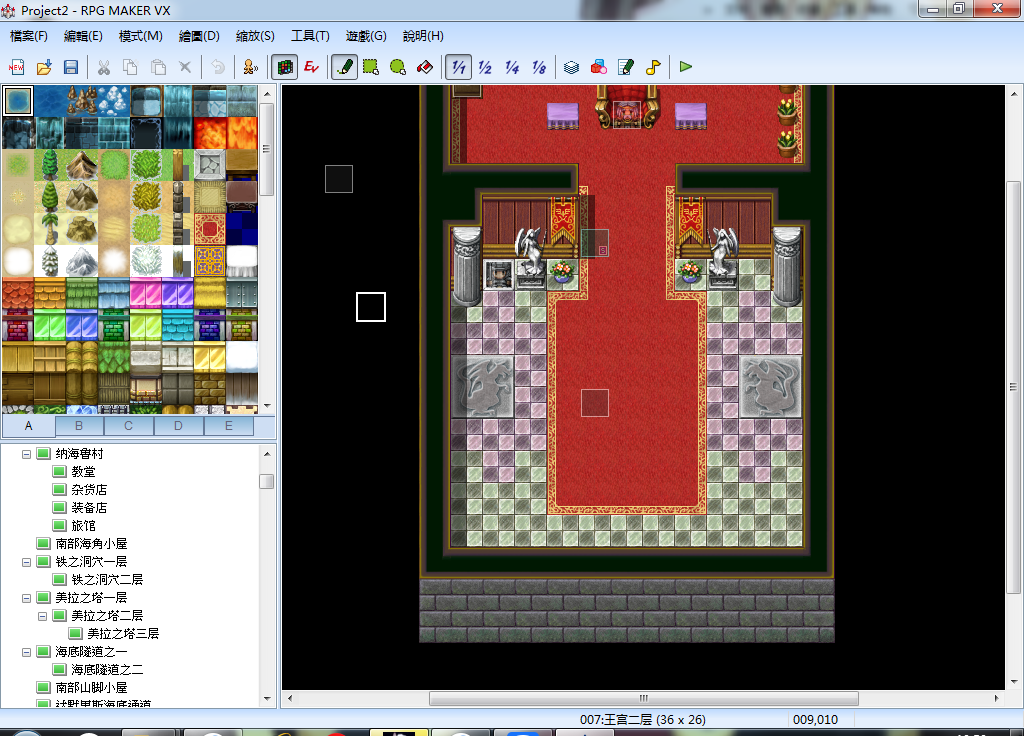Image resolution: width=1024 pixels, height=736 pixels.
Task: Click the map's horizontal scrollbar thumb
Action: tap(643, 698)
